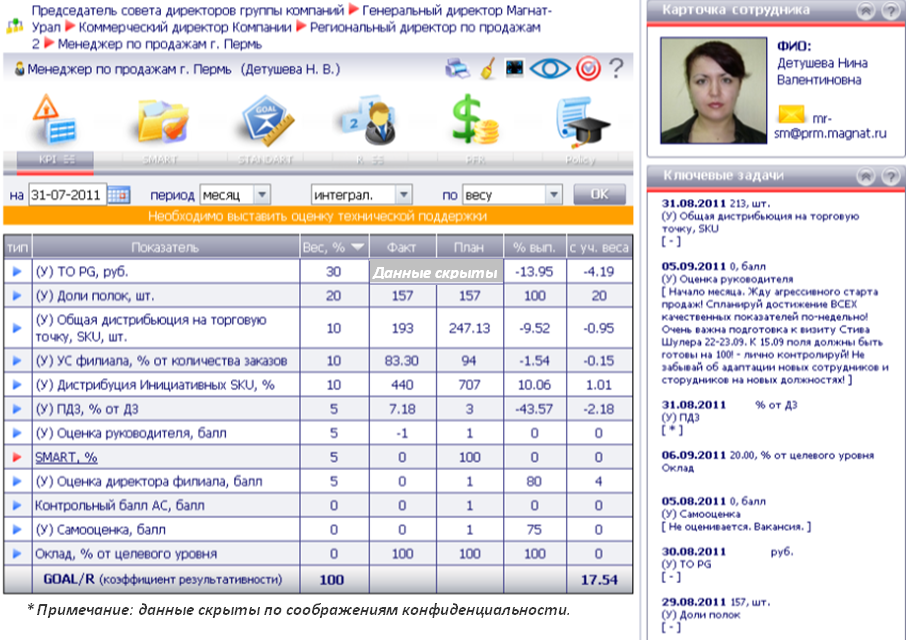The image size is (909, 640).
Task: Click the Показатель column header
Action: pos(165,248)
